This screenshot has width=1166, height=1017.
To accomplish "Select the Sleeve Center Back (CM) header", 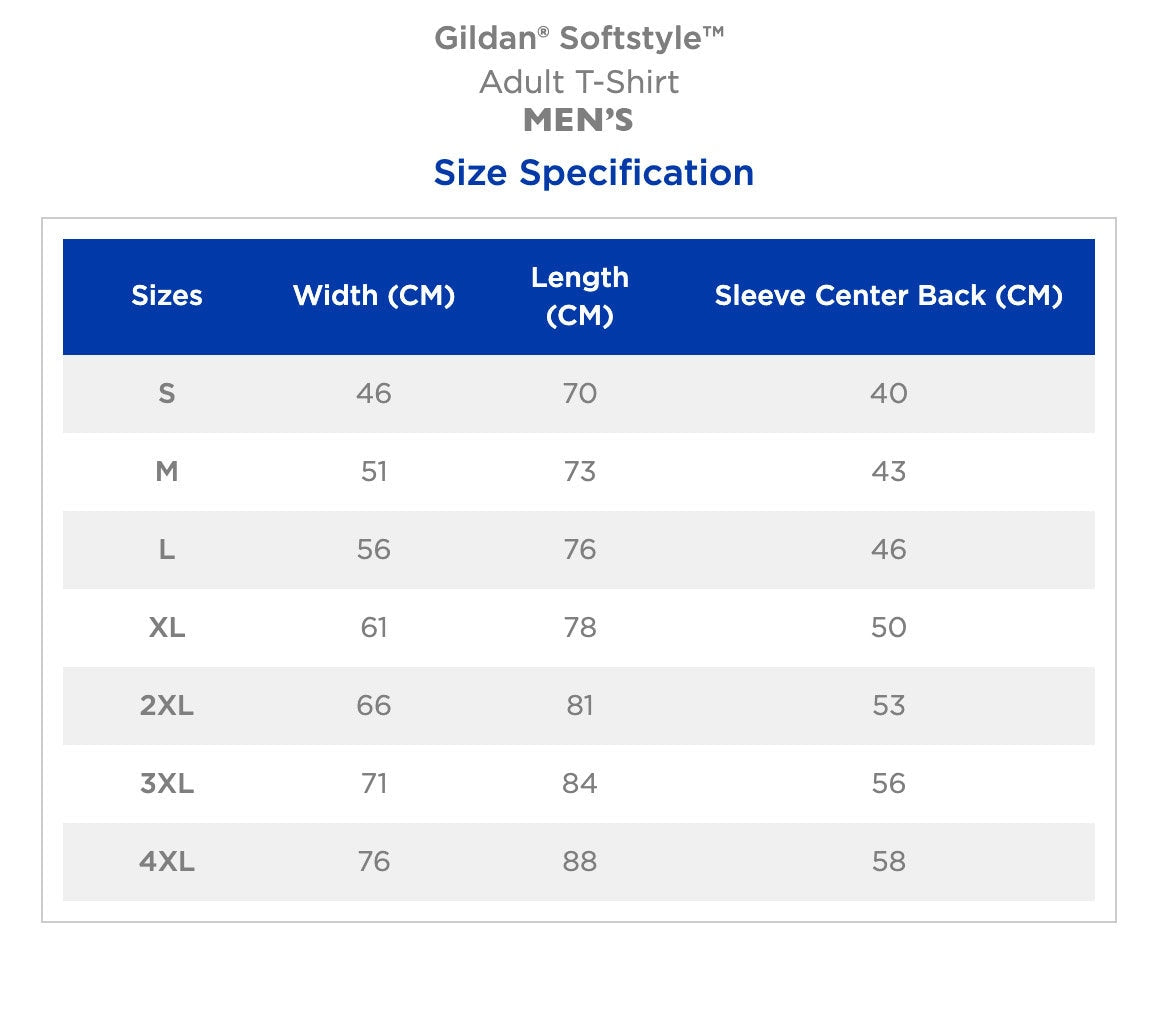I will 888,296.
